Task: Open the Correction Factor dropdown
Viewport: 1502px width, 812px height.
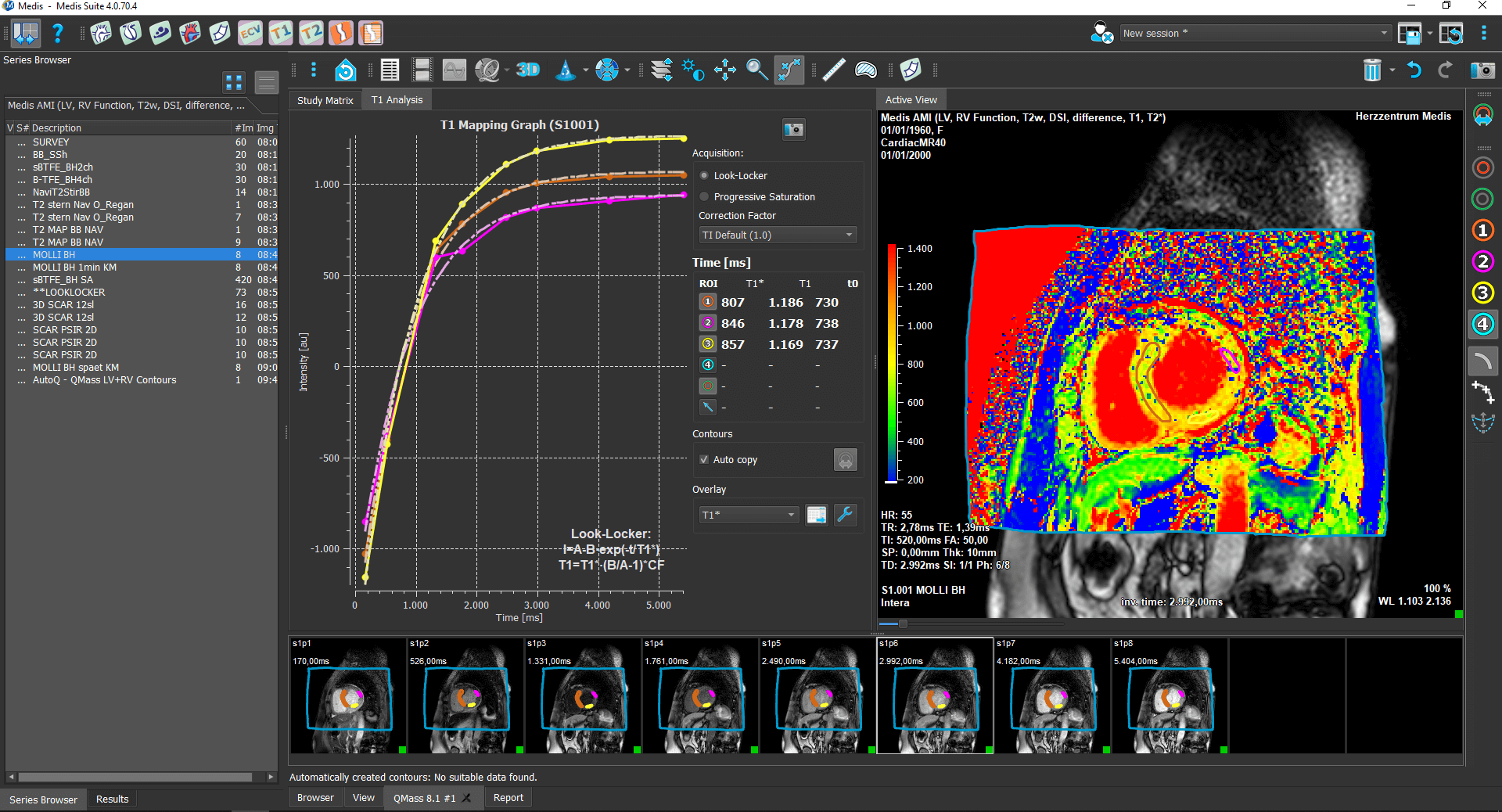Action: [778, 235]
